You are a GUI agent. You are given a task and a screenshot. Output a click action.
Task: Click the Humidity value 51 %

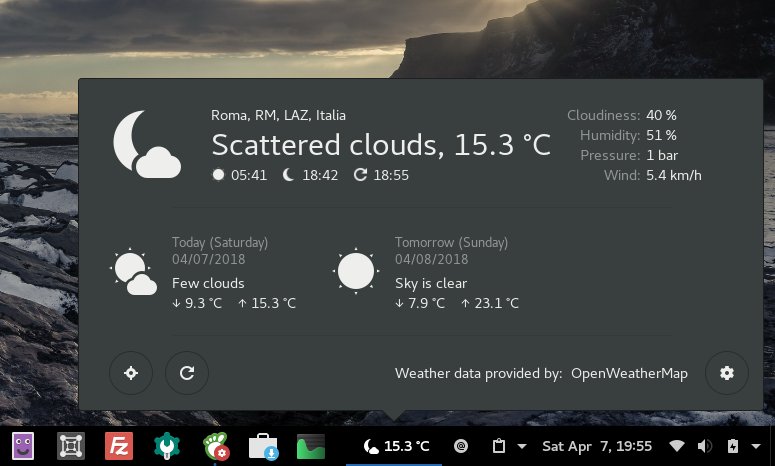(661, 135)
